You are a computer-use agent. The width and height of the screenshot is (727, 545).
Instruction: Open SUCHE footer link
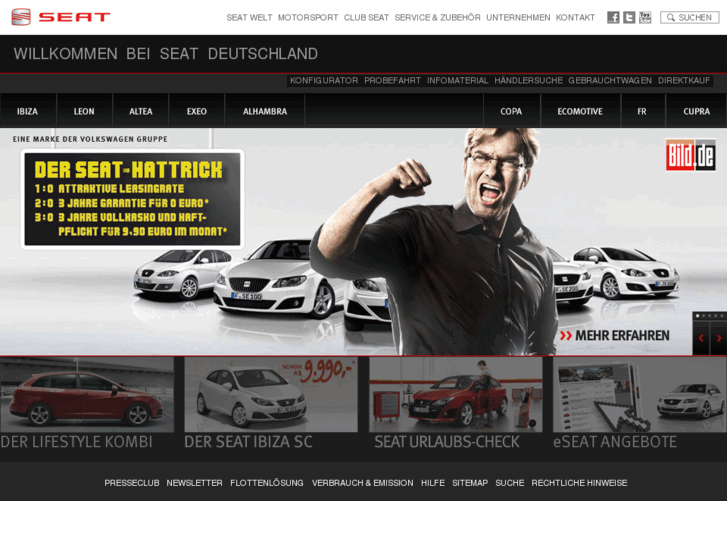(510, 483)
